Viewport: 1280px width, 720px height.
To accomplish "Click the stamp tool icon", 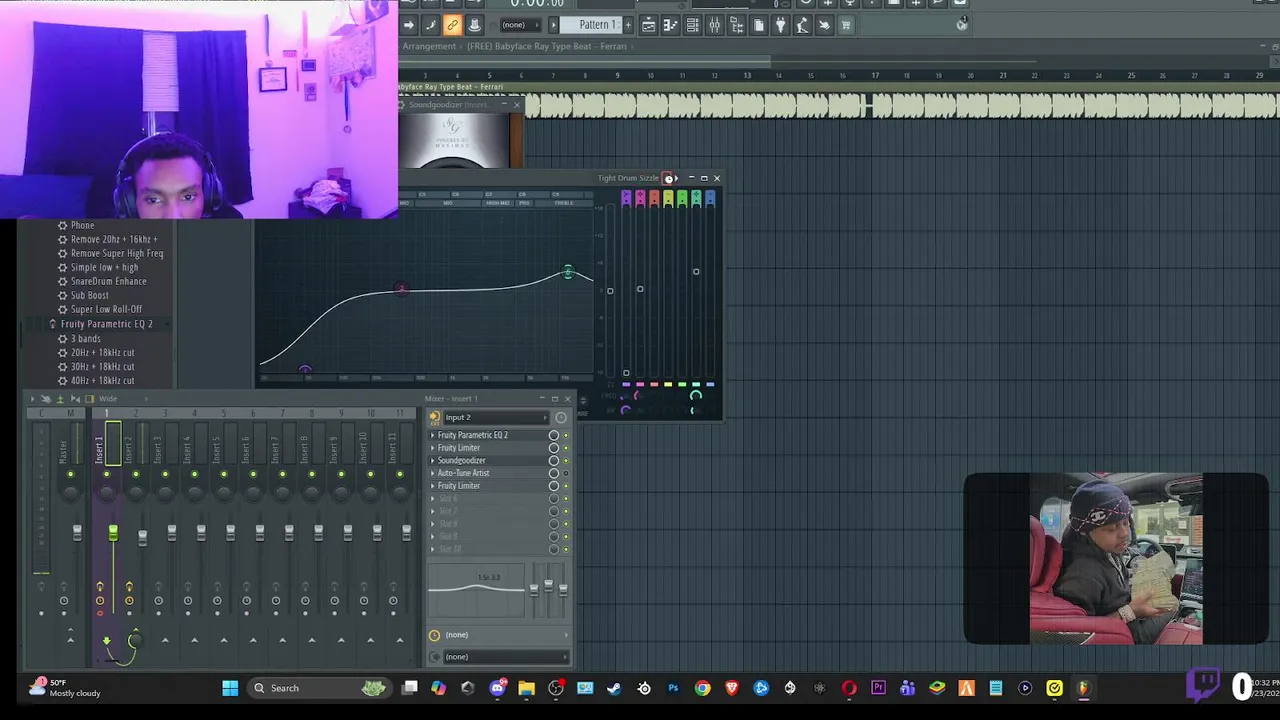I will tap(474, 25).
